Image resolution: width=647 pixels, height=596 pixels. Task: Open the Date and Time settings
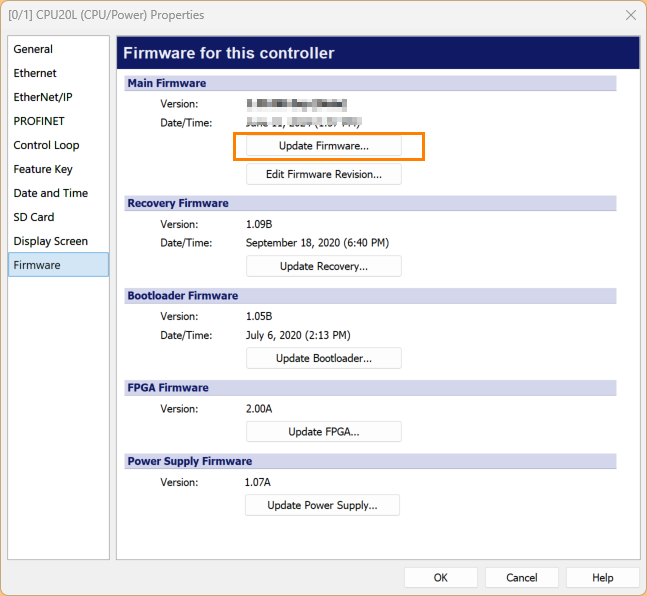(x=50, y=193)
